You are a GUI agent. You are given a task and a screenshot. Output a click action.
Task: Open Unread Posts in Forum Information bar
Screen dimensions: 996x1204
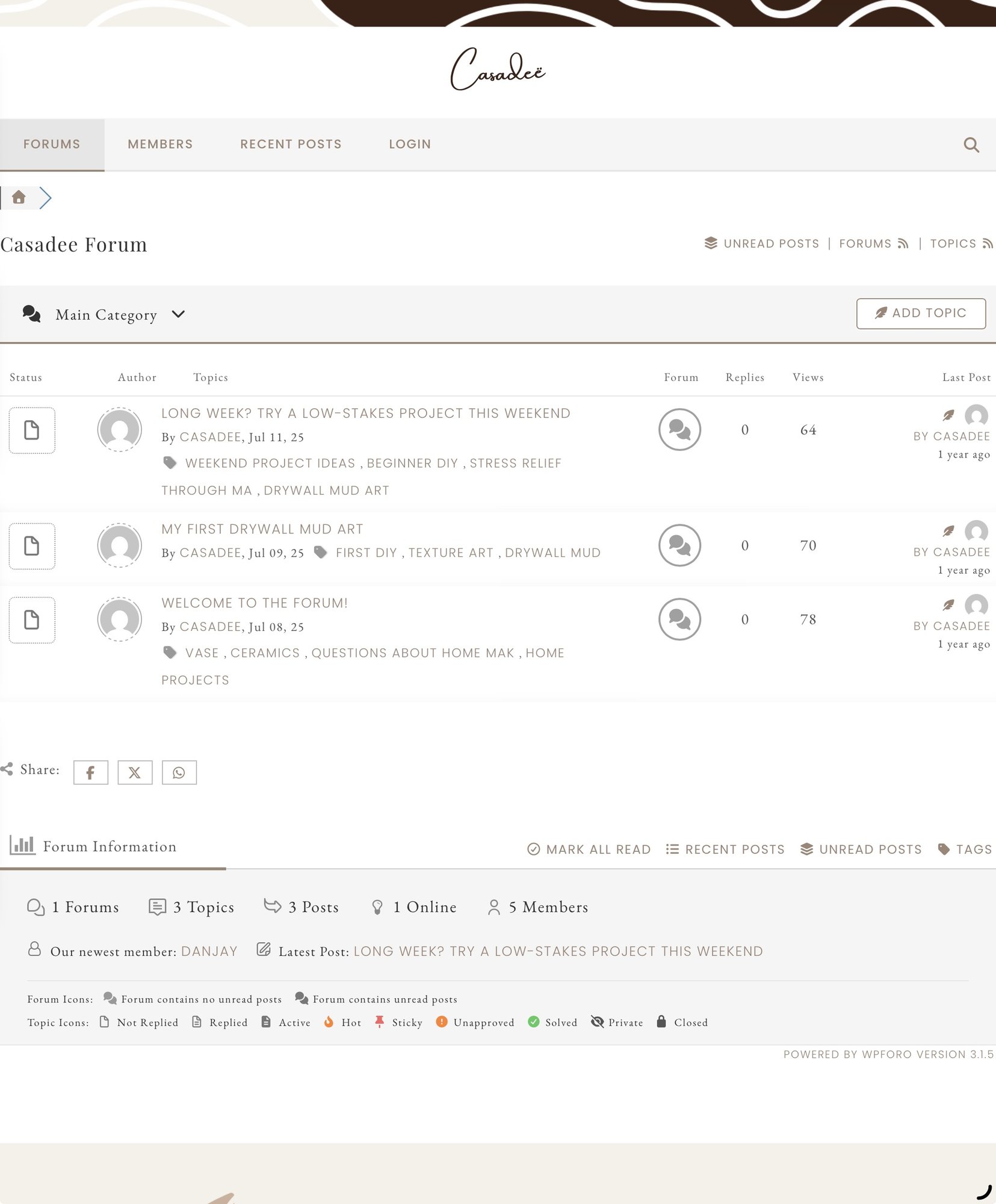pyautogui.click(x=861, y=849)
